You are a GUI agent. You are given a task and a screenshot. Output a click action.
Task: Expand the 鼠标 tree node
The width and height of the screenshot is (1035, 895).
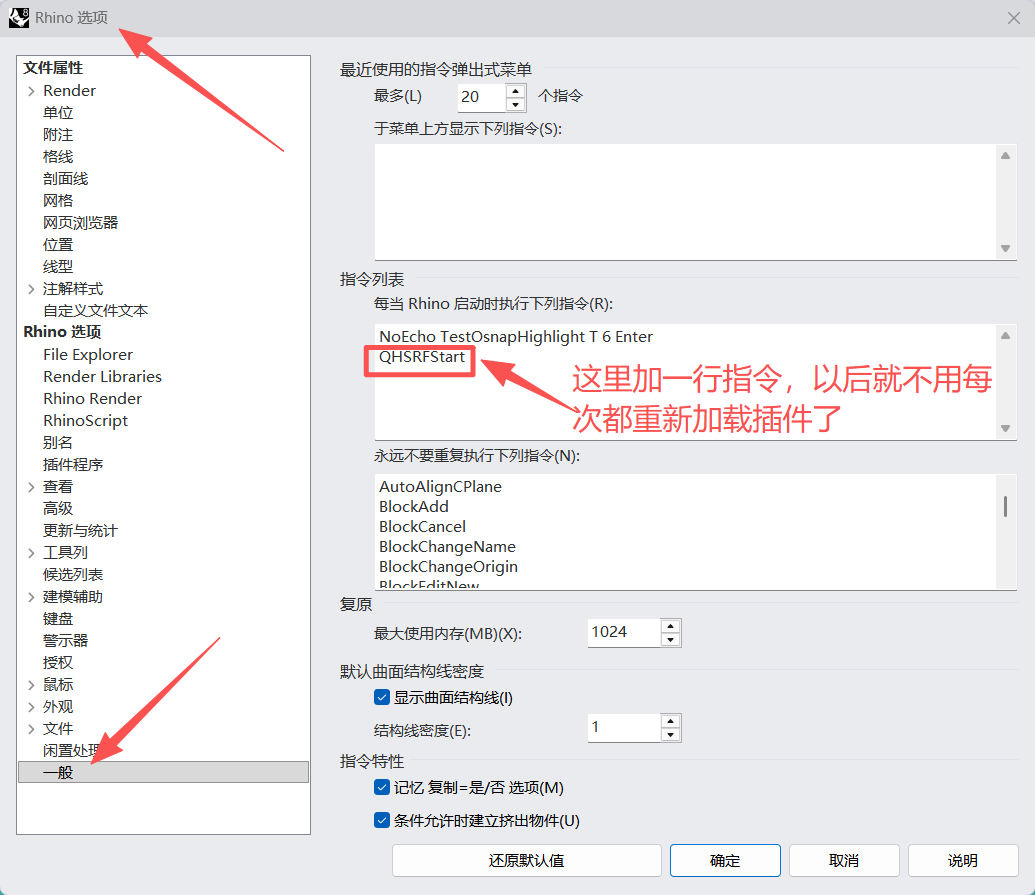point(31,685)
